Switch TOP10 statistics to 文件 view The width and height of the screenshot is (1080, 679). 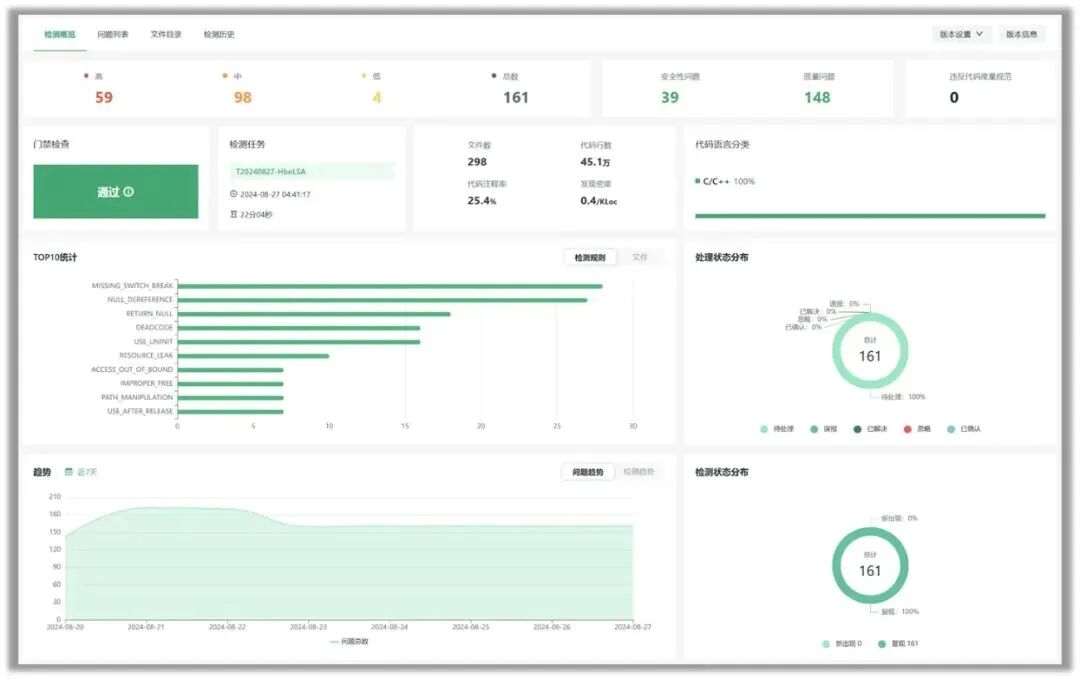[x=640, y=257]
